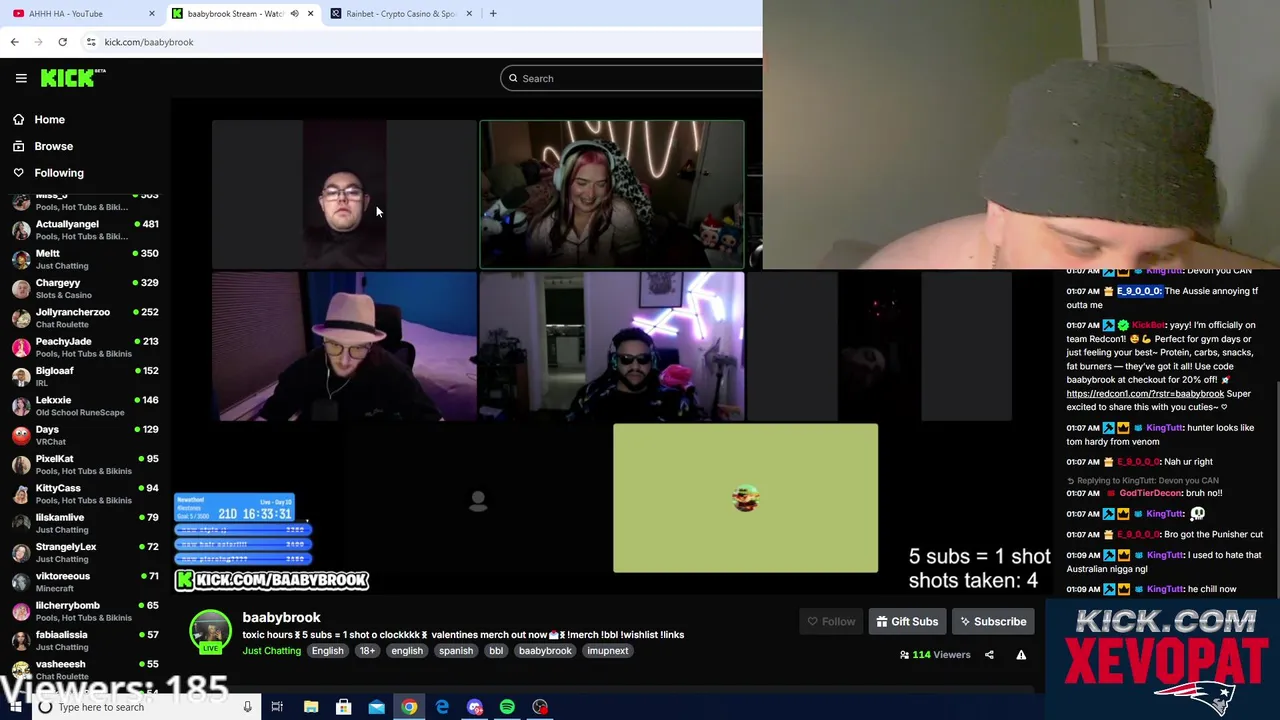Open Lekxxie channel in sidebar
Viewport: 1280px width, 720px height.
point(85,406)
